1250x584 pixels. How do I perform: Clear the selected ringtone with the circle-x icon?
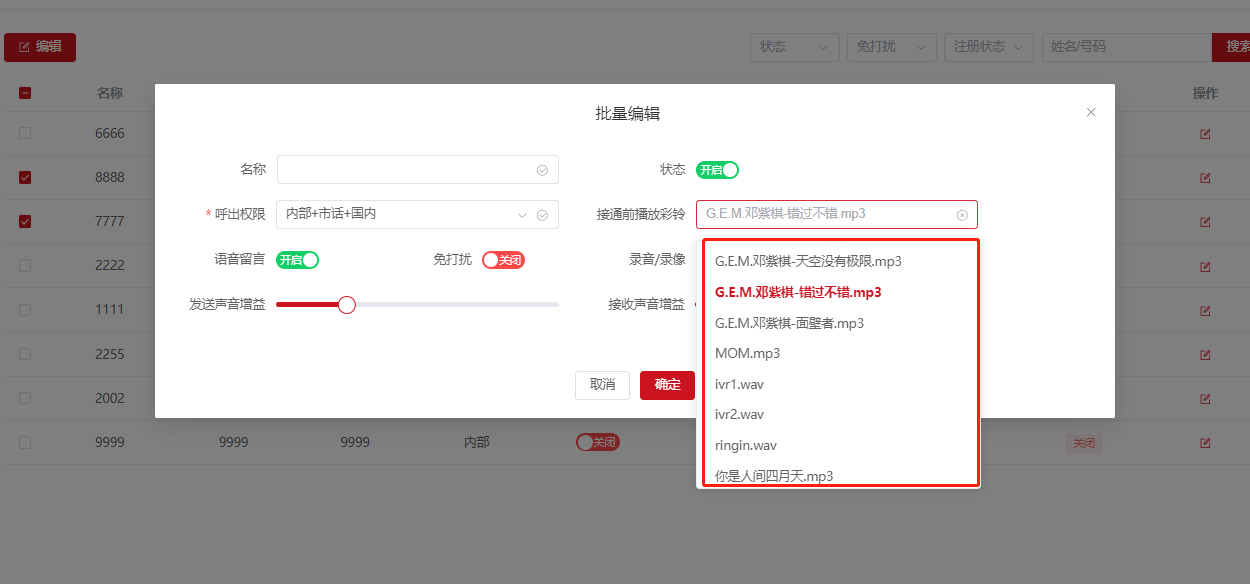[962, 215]
